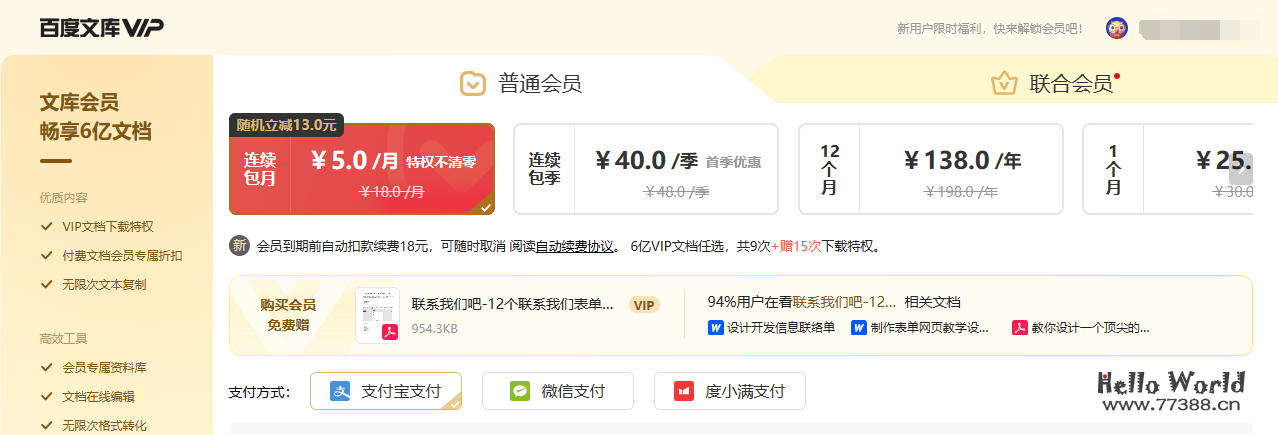The width and height of the screenshot is (1278, 435).
Task: Click the 普通会员 smiley bag icon
Action: (x=473, y=83)
